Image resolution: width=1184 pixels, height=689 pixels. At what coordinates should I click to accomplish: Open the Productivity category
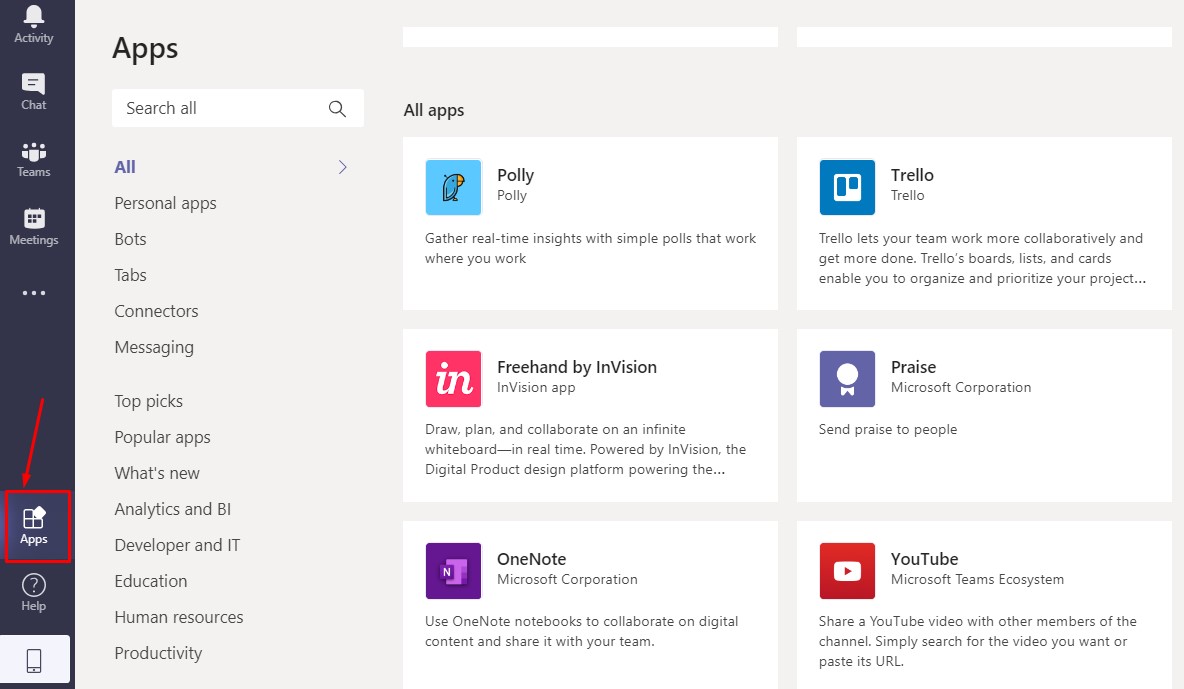pyautogui.click(x=159, y=653)
